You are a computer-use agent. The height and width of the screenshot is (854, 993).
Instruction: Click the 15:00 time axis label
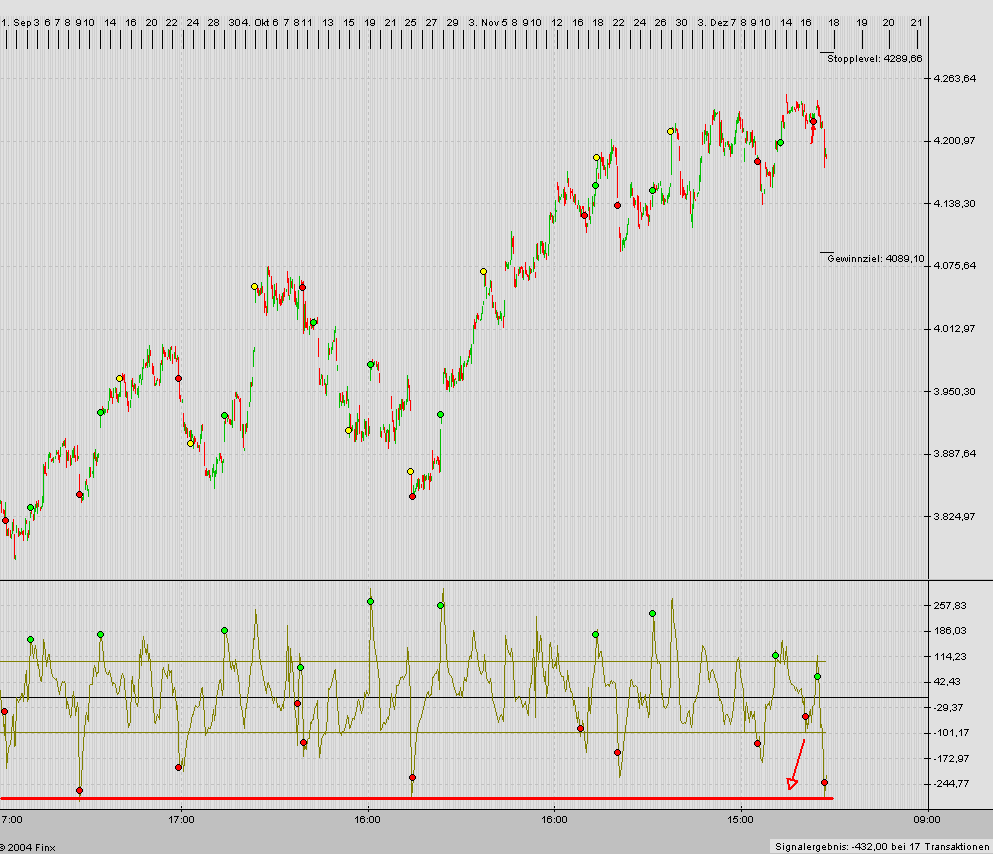[740, 820]
